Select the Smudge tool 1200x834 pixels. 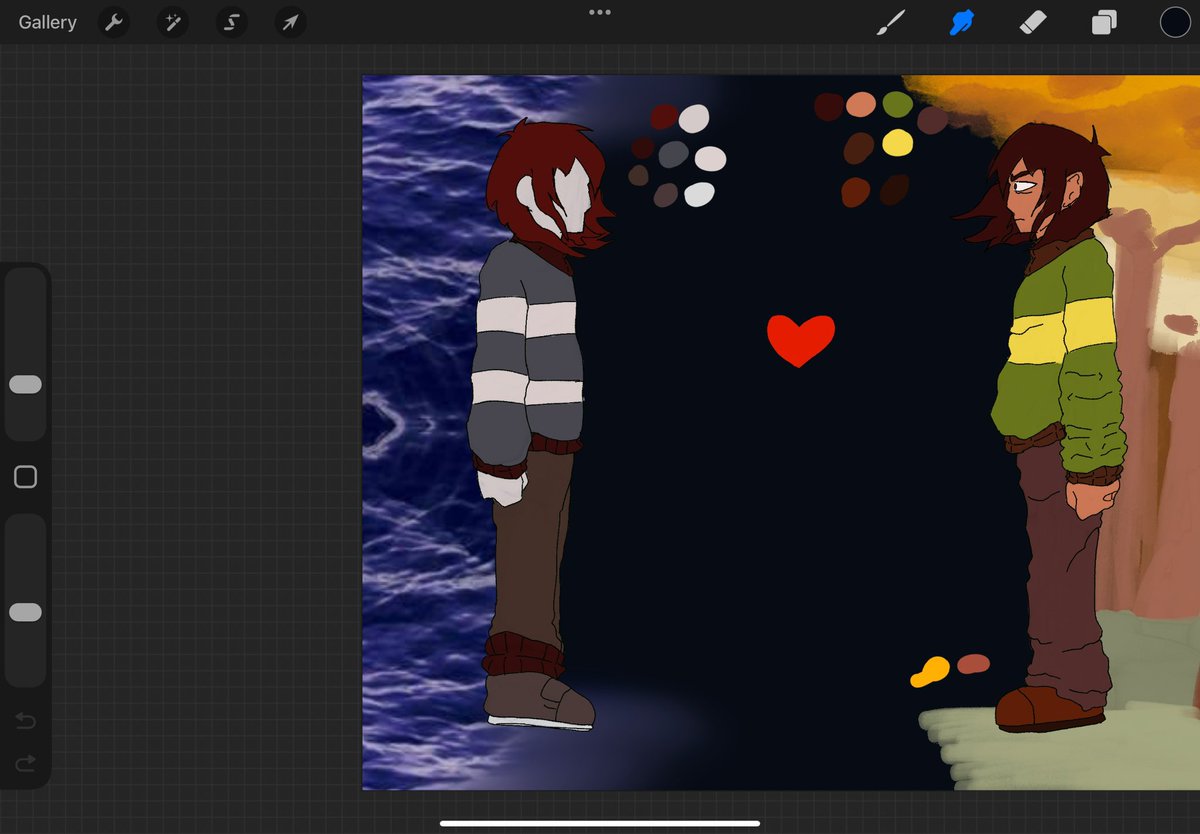pyautogui.click(x=961, y=22)
